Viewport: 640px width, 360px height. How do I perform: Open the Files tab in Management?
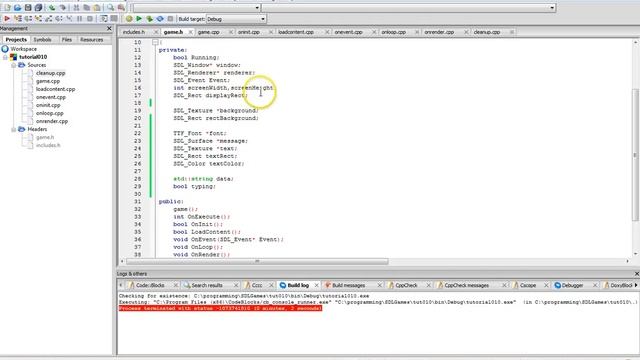click(x=66, y=40)
